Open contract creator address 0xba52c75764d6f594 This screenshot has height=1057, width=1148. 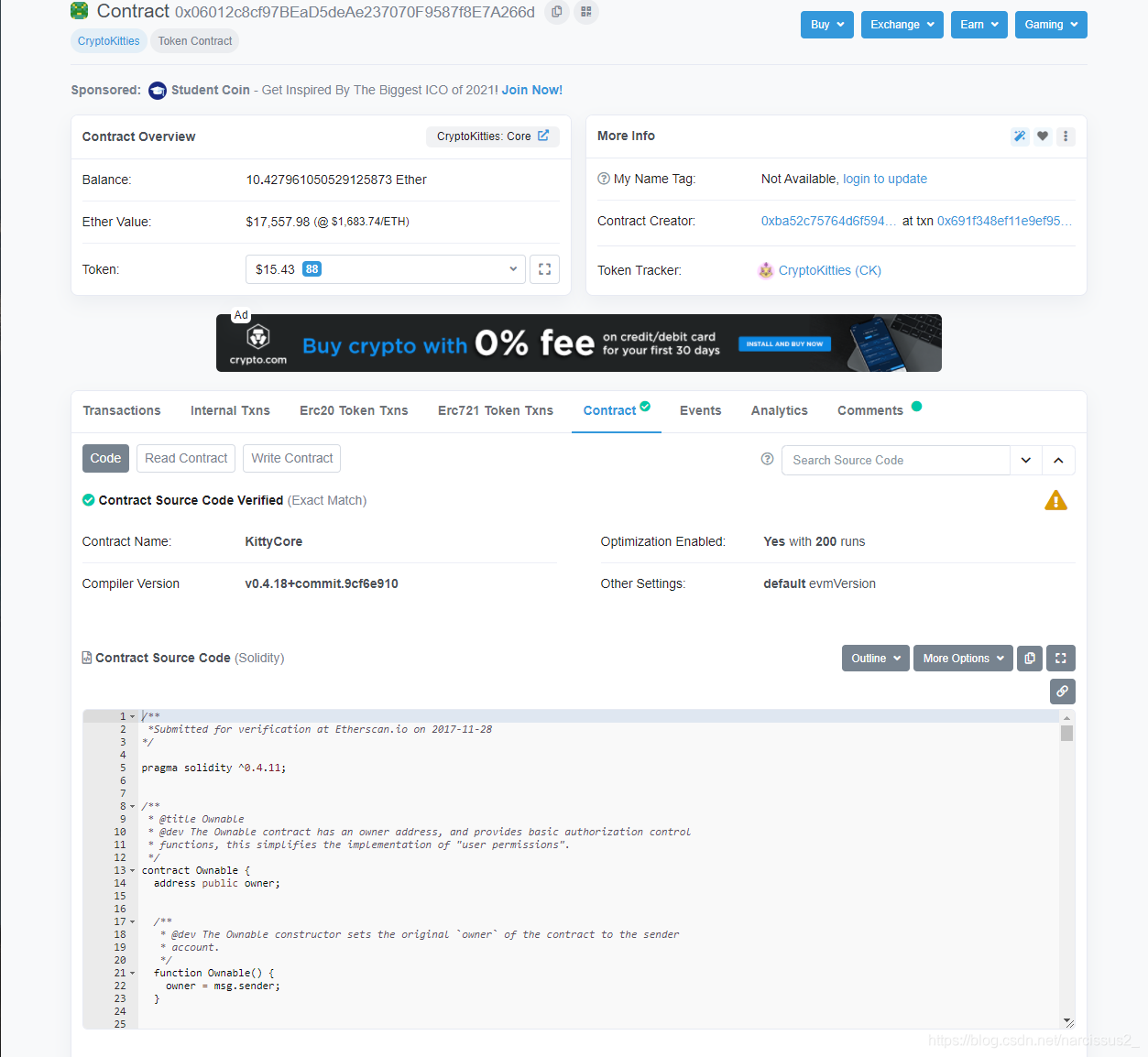click(x=829, y=221)
